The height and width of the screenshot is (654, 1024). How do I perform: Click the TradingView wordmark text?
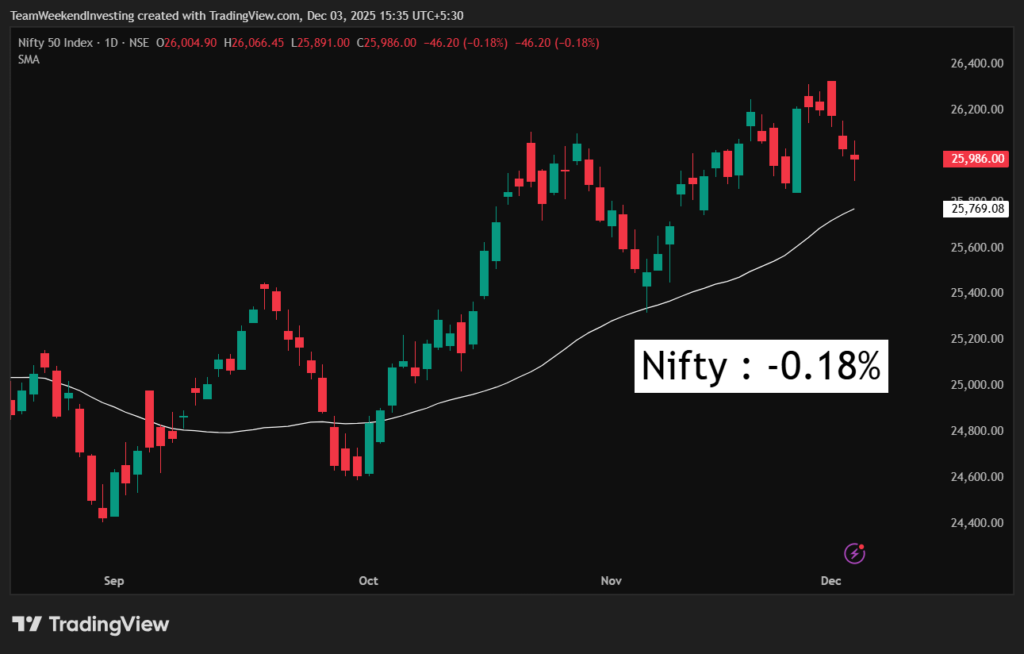click(x=109, y=624)
